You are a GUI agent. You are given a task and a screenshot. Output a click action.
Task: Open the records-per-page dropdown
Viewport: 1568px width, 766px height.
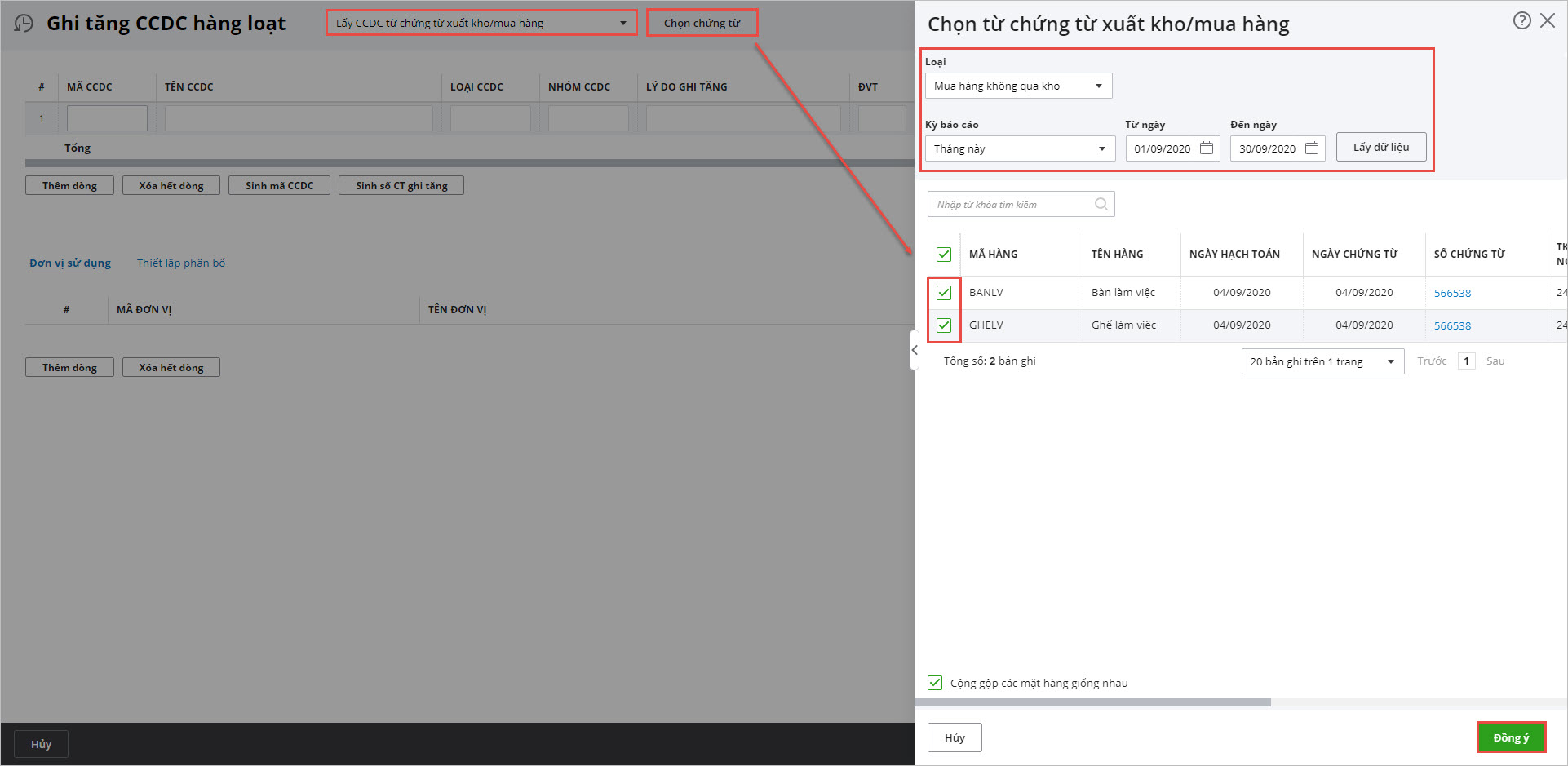click(1322, 361)
